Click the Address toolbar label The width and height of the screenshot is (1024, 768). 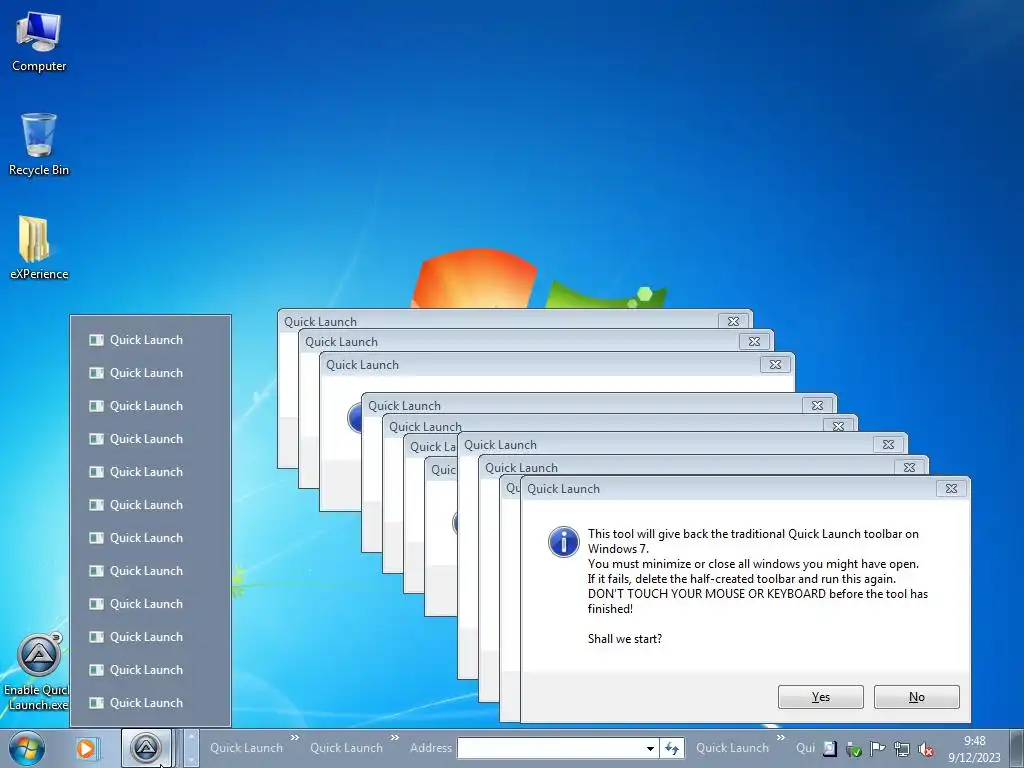pyautogui.click(x=430, y=748)
